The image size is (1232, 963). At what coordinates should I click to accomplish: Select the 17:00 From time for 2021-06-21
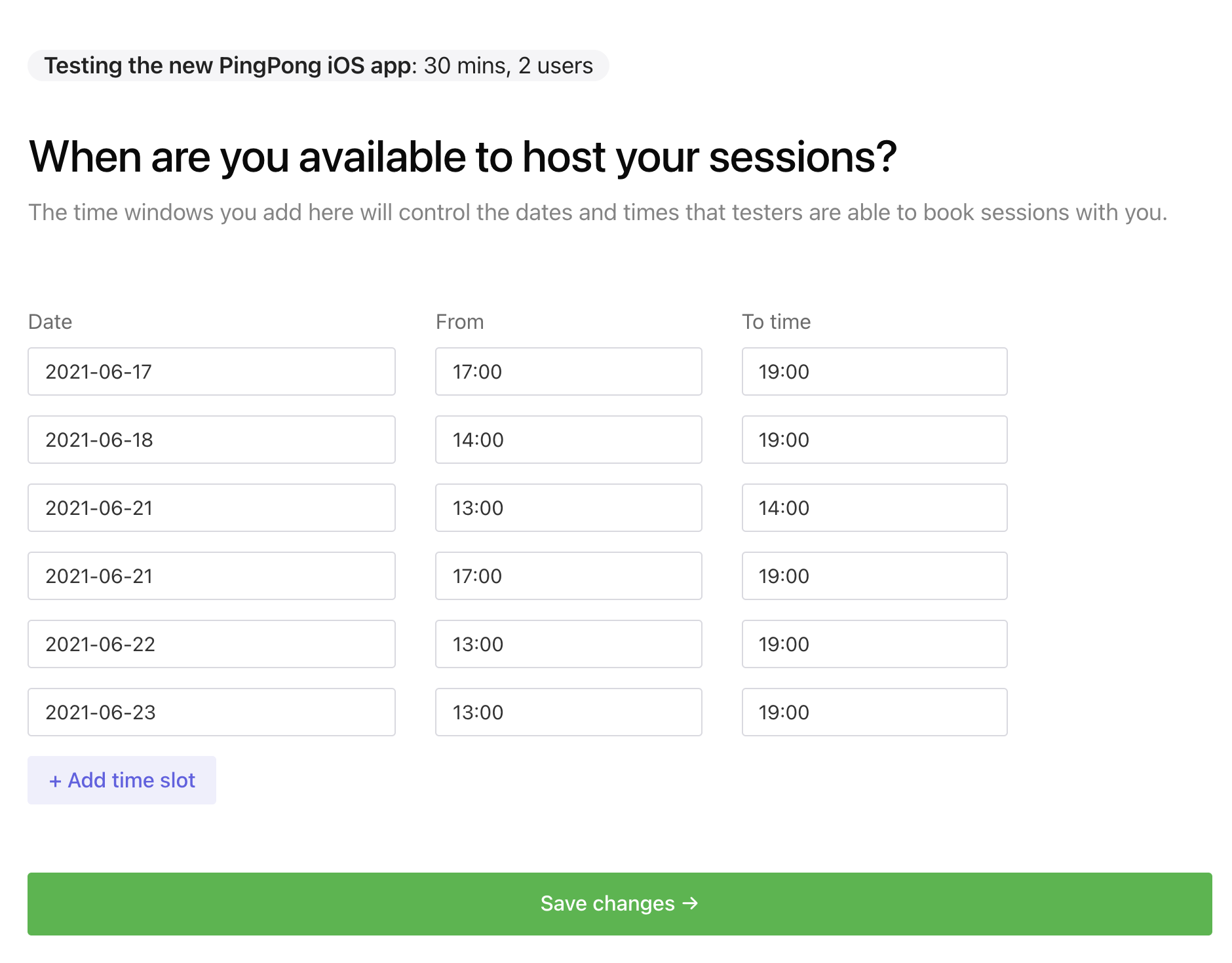click(569, 576)
